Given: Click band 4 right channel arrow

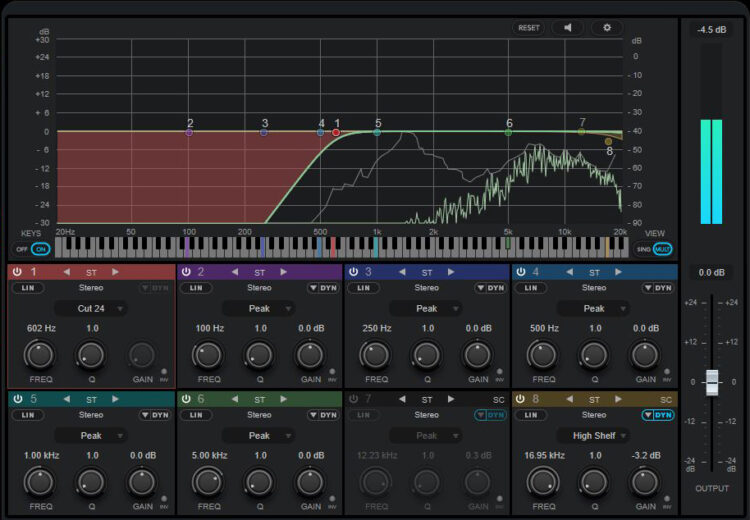Looking at the screenshot, I should point(618,272).
